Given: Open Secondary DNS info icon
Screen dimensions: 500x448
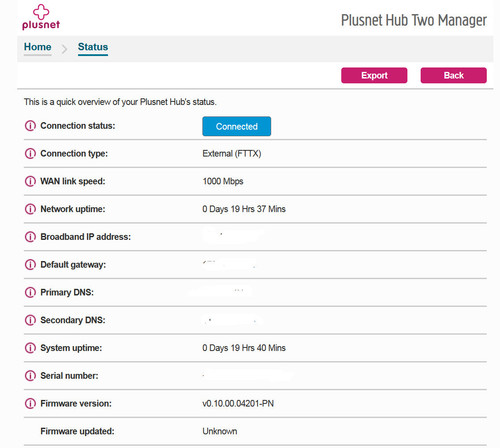Looking at the screenshot, I should coord(30,320).
